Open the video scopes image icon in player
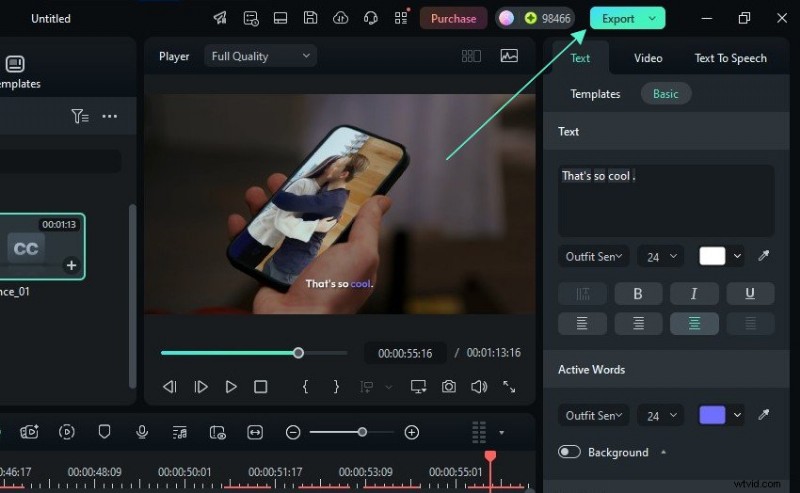The width and height of the screenshot is (800, 493). (509, 56)
